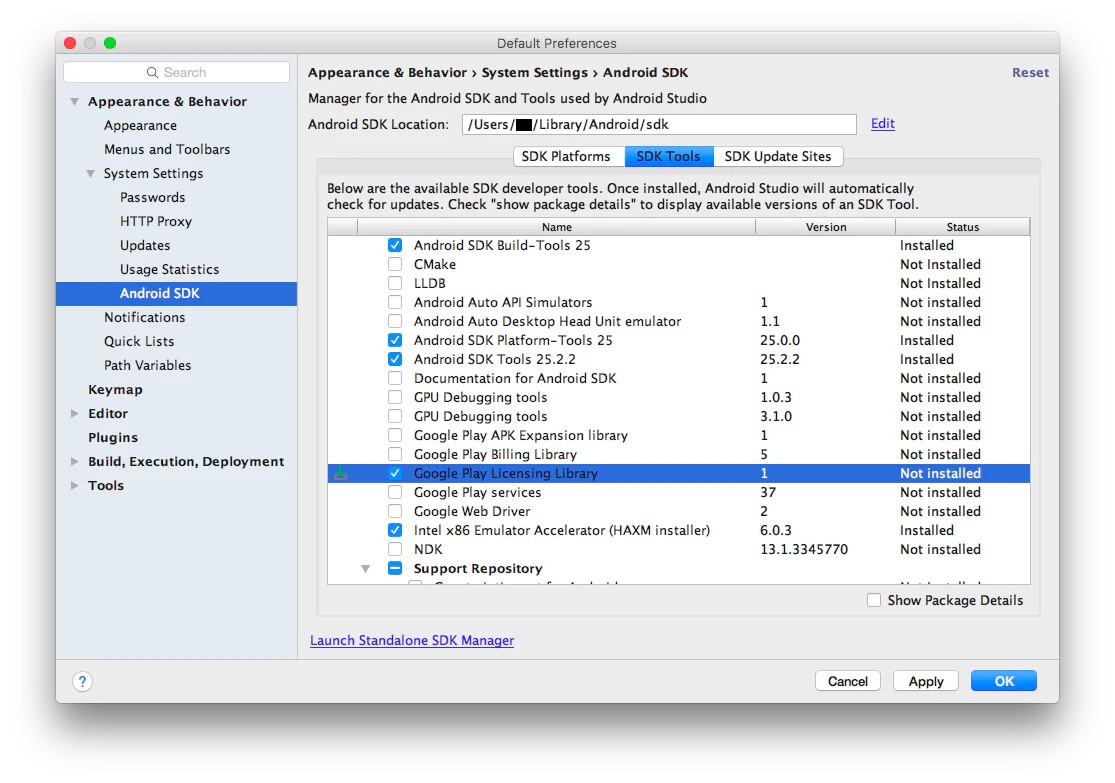Uncheck Android SDK Build-Tools 25
1115x783 pixels.
pos(395,245)
